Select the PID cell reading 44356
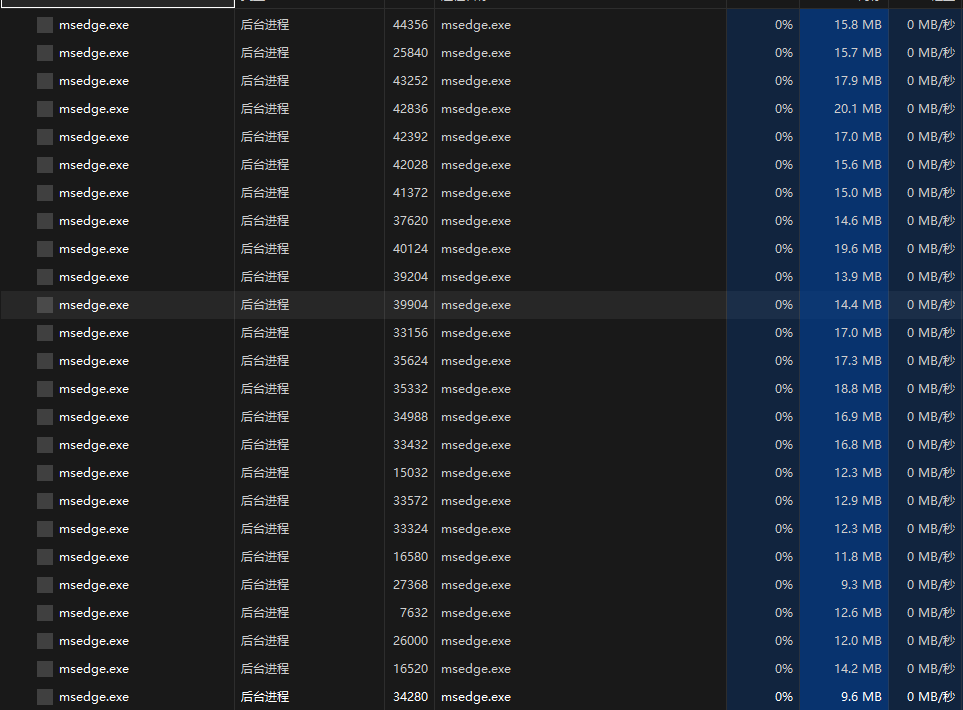 tap(410, 25)
